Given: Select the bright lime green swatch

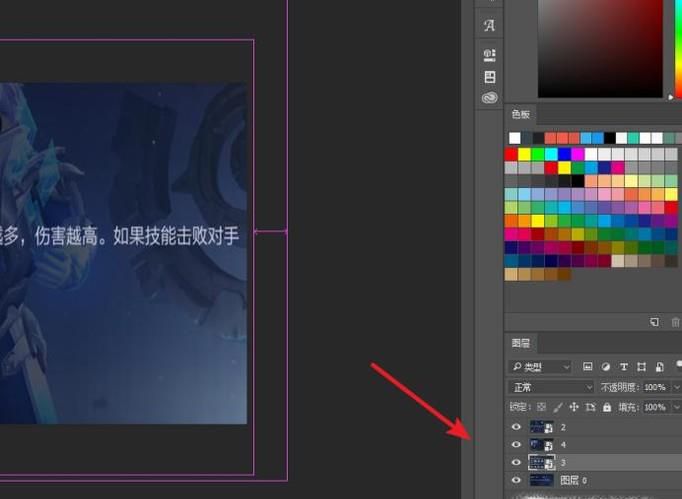Looking at the screenshot, I should (538, 154).
